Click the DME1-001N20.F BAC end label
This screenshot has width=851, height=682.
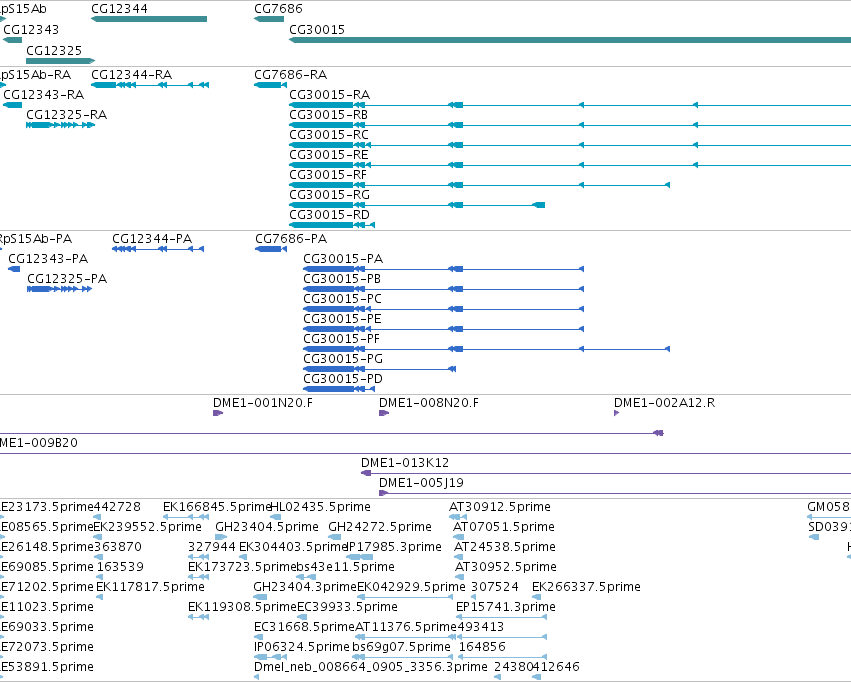click(x=263, y=403)
